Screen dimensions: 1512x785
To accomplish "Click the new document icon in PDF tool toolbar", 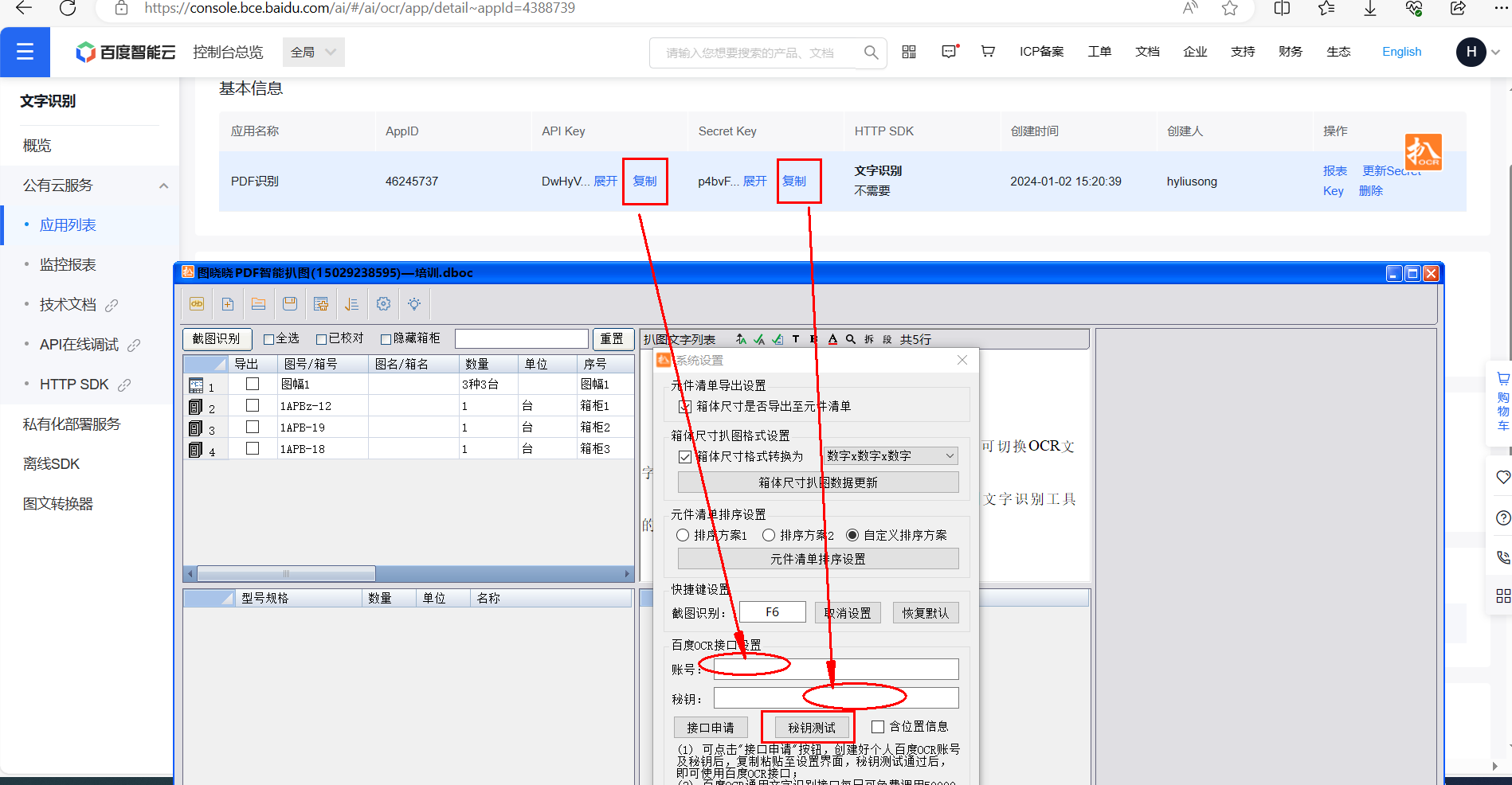I will 228,304.
